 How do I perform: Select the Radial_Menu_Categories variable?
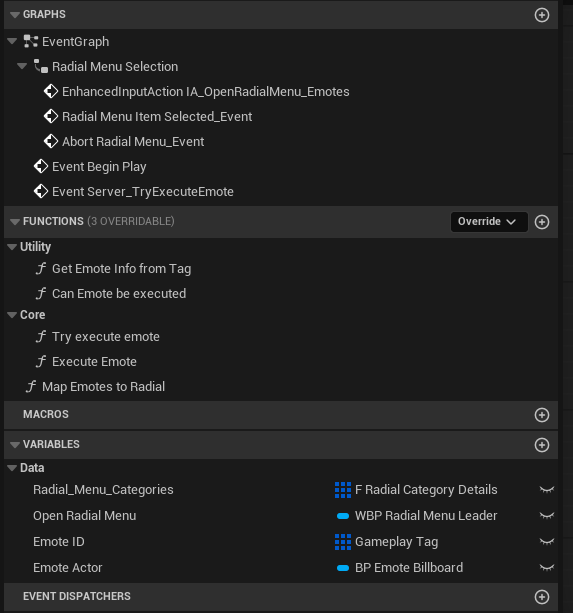(103, 490)
